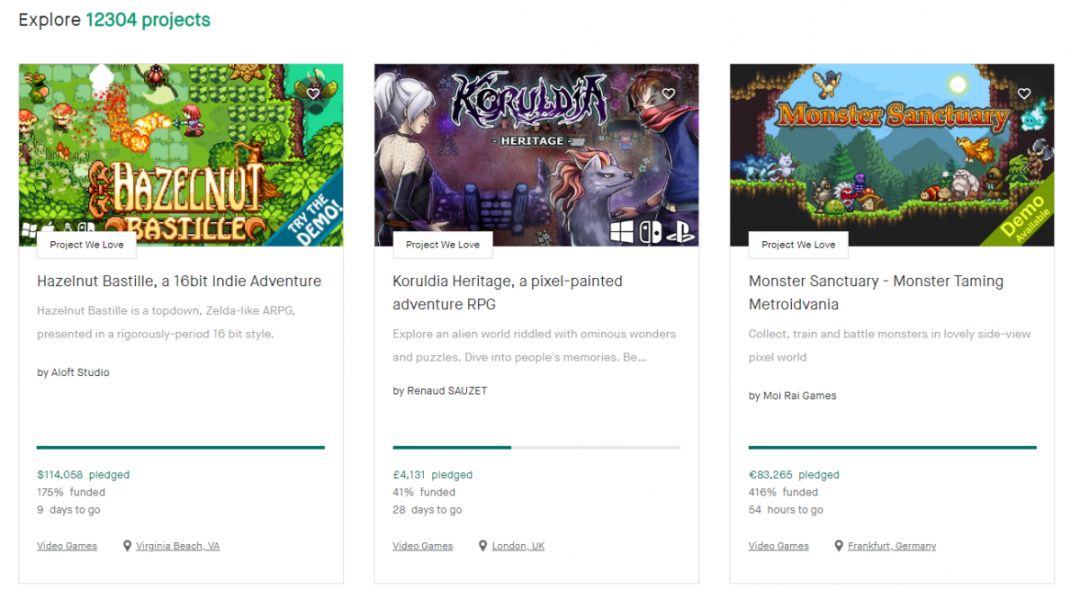Select Video Games category under Hazelnut Bastille
1080x599 pixels.
(x=67, y=546)
